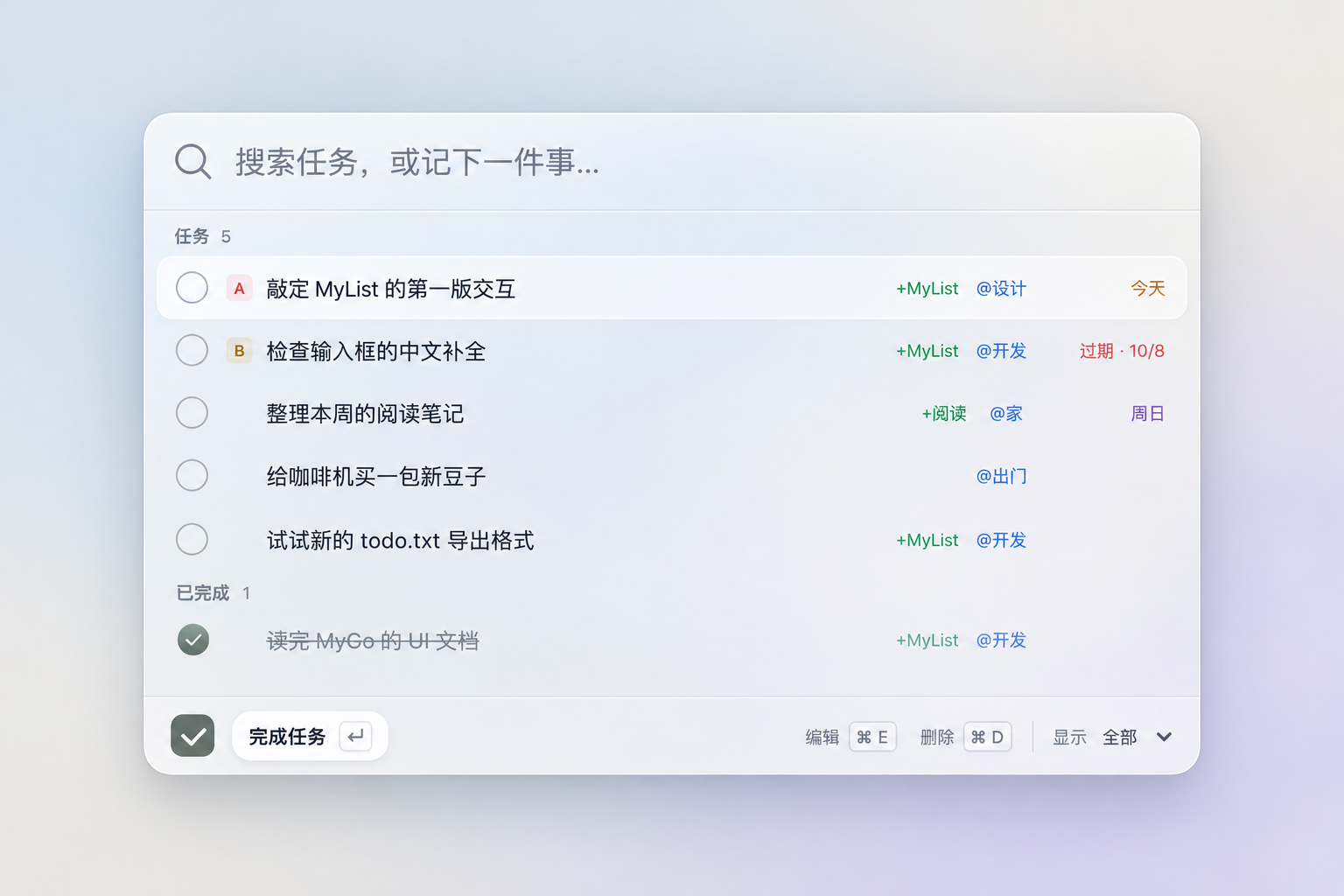Click @设计 context tag
The image size is (1344, 896).
pyautogui.click(x=1001, y=289)
